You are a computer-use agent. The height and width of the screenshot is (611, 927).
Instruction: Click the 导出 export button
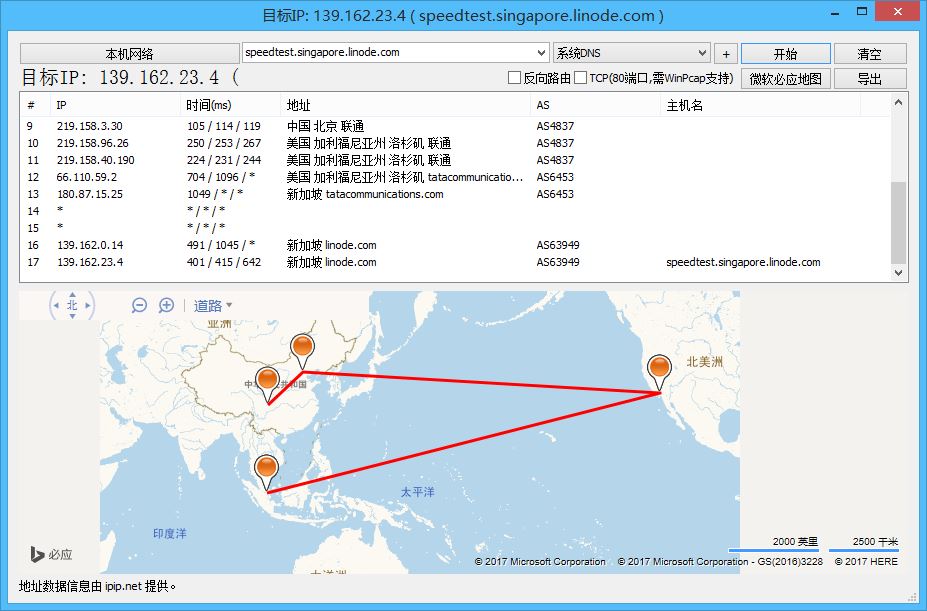(x=869, y=78)
